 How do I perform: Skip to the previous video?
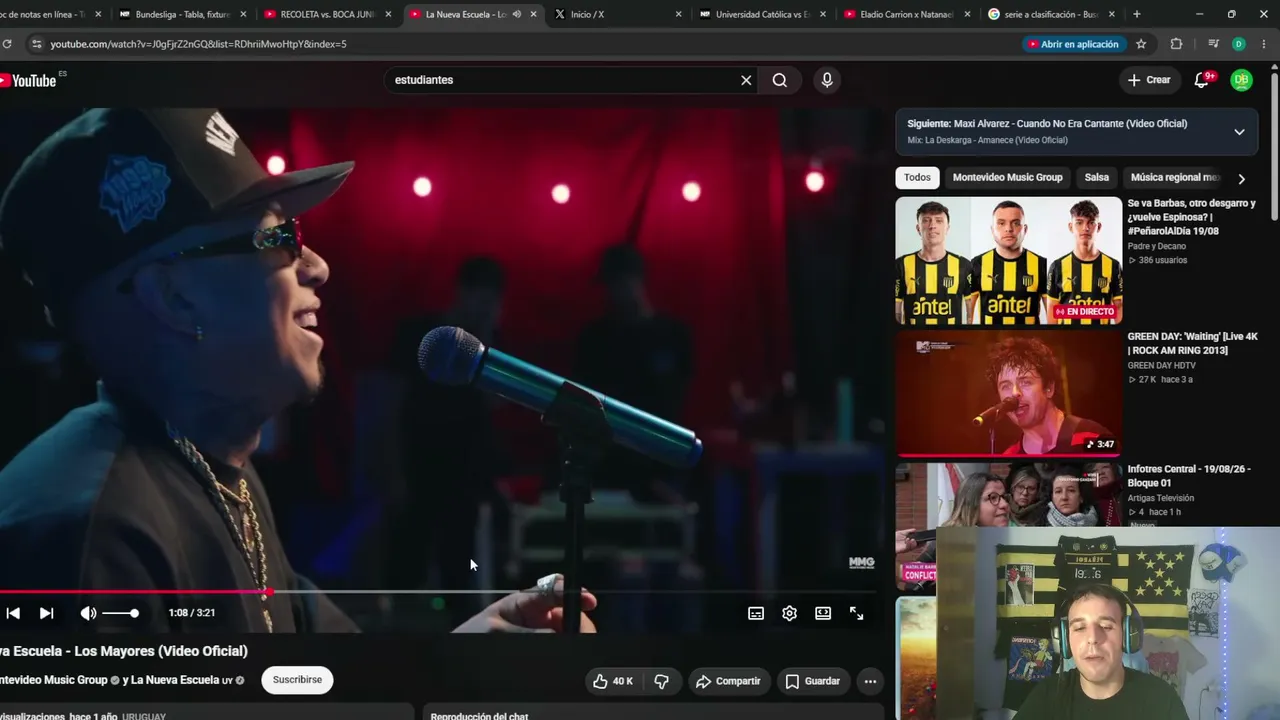13,613
